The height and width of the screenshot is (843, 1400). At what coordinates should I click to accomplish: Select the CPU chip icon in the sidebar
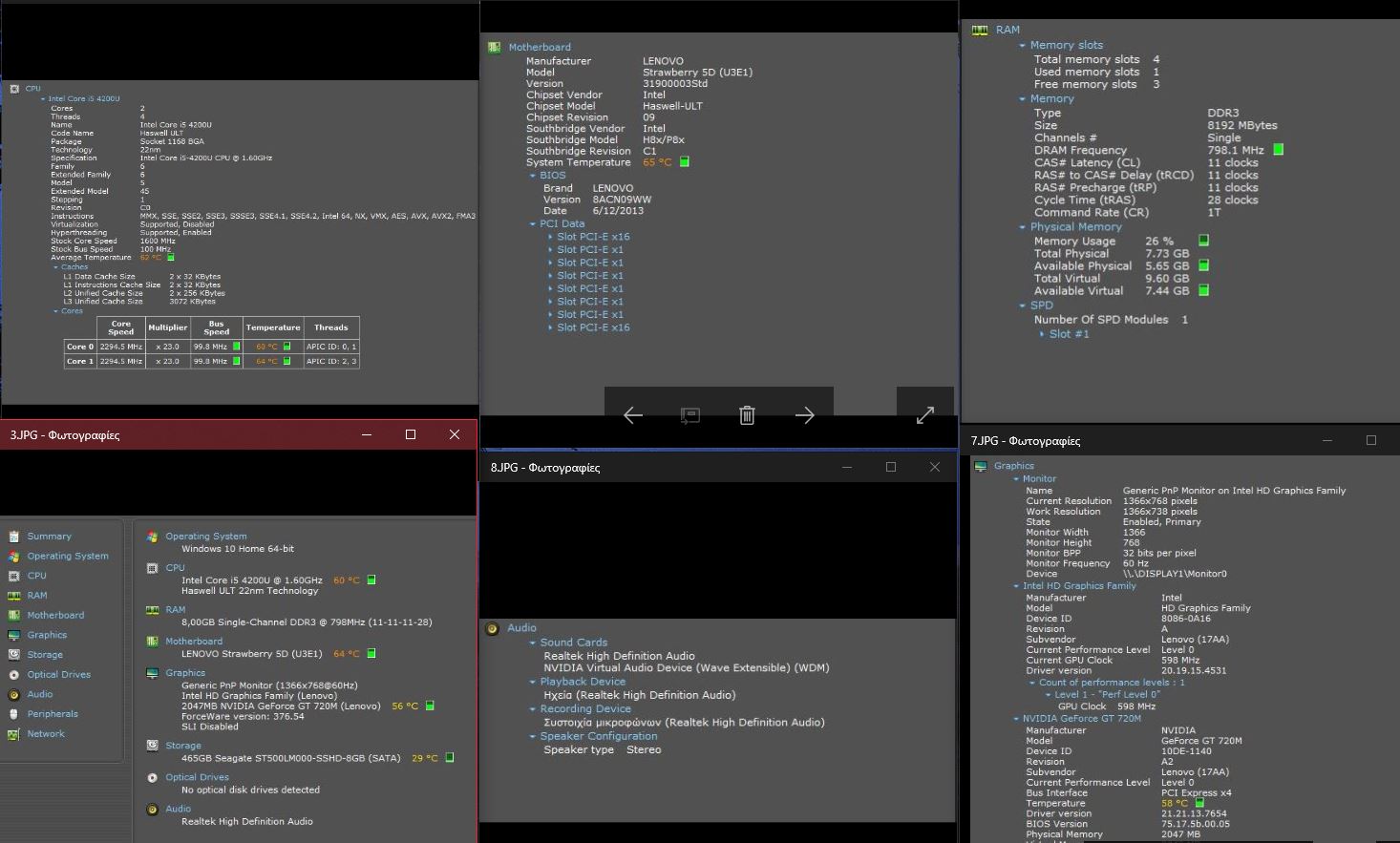(x=13, y=576)
